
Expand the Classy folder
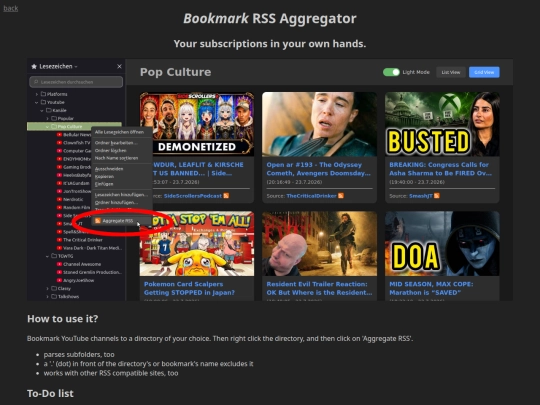pyautogui.click(x=48, y=288)
